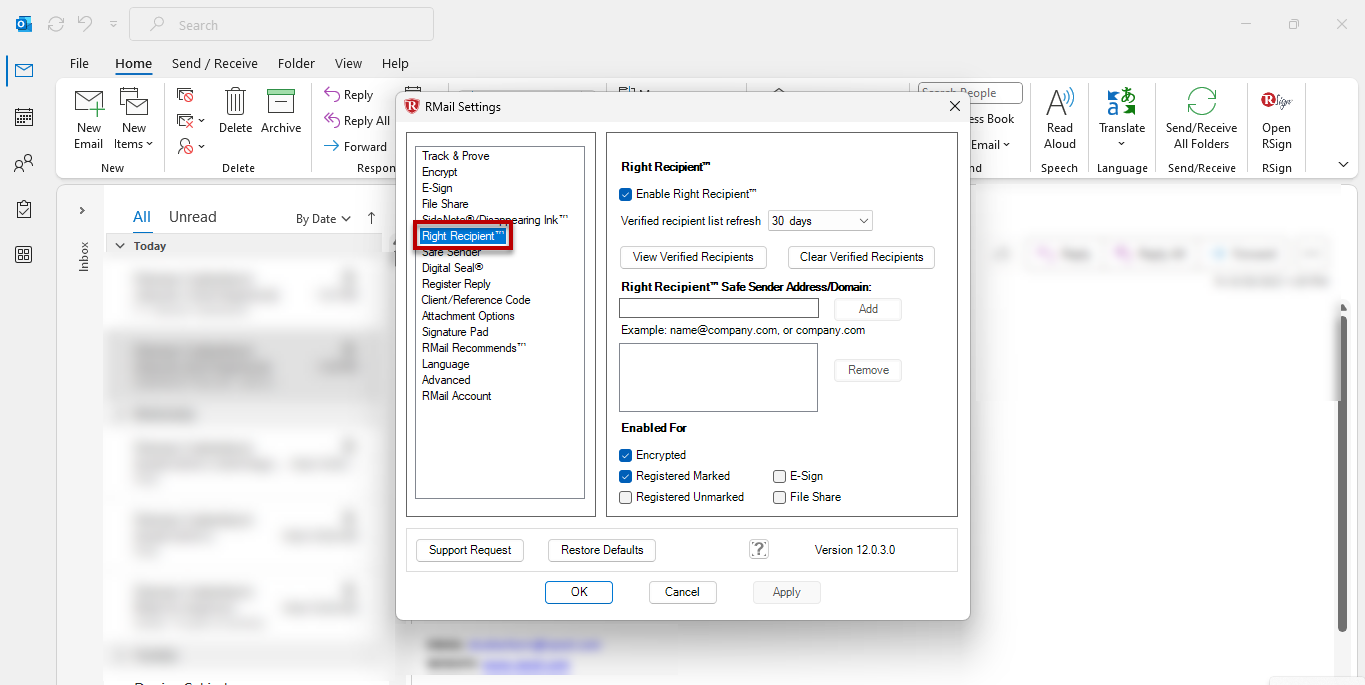Select Encrypt in settings list
Viewport: 1365px width, 685px height.
(x=439, y=172)
